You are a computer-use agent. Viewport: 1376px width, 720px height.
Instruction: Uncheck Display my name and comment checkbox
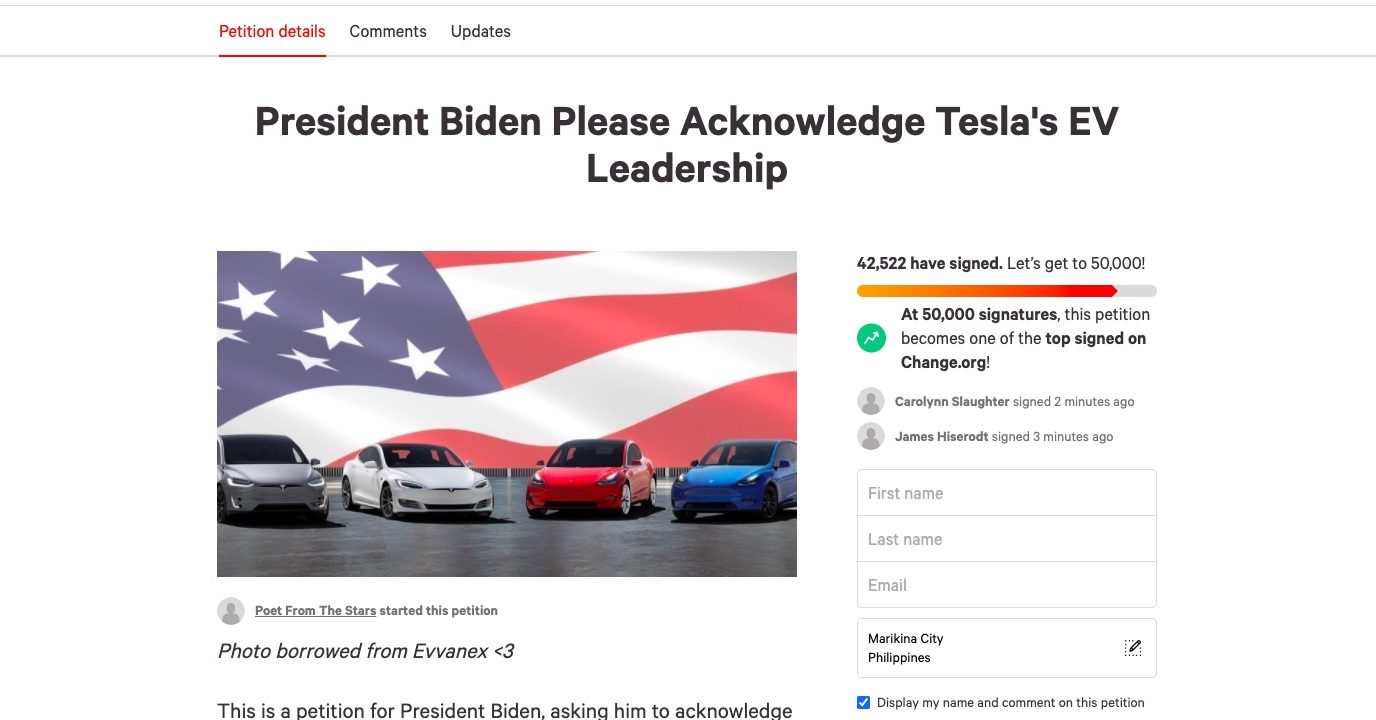864,702
